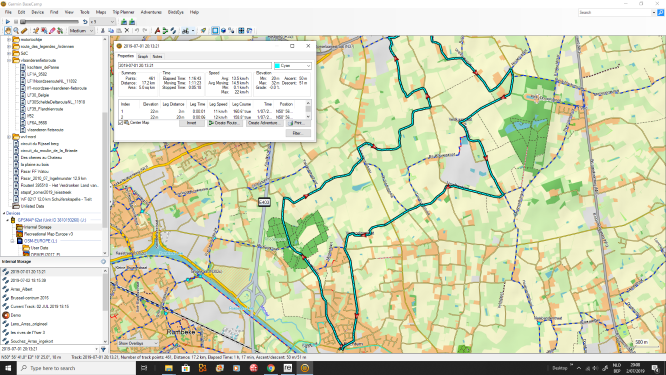Open the Trip Planner menu

pyautogui.click(x=123, y=12)
